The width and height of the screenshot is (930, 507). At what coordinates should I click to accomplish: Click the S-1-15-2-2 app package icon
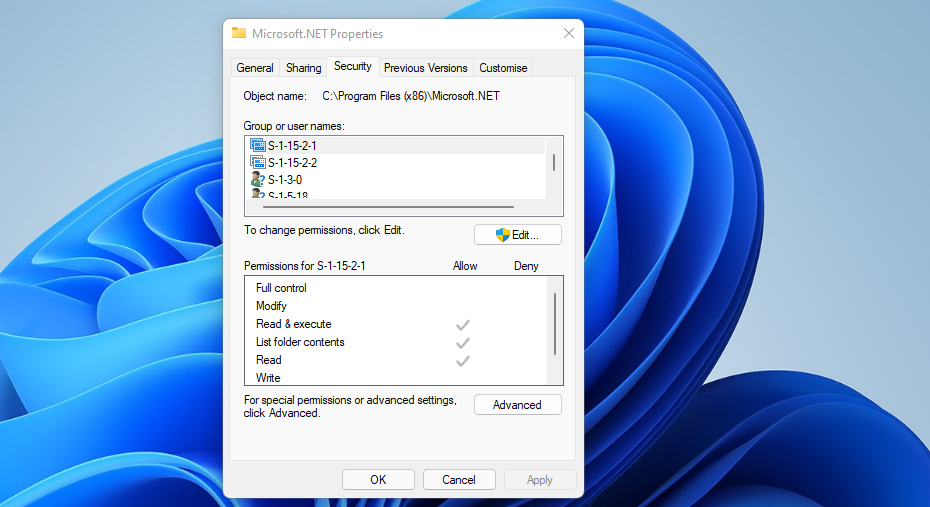pos(257,162)
